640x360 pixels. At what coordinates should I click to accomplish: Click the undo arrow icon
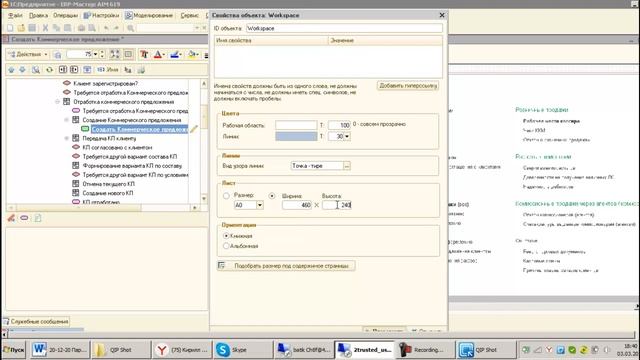tap(106, 28)
